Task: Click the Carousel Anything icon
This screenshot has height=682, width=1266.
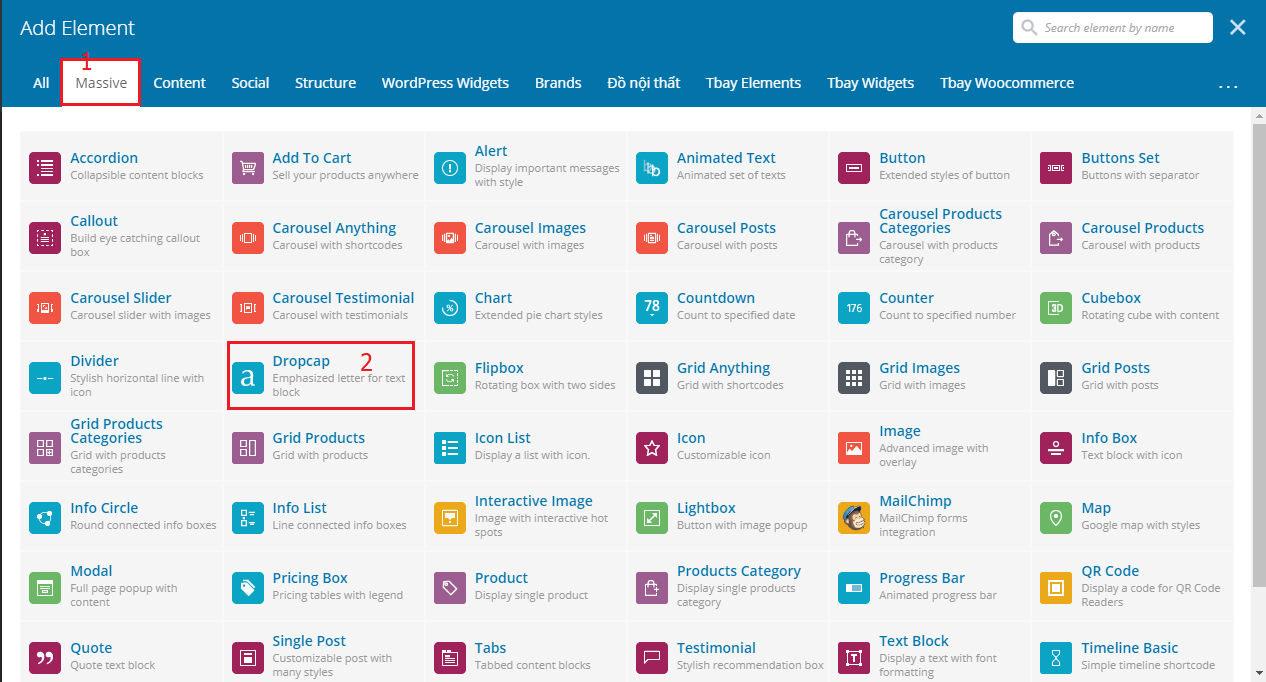Action: click(x=248, y=237)
